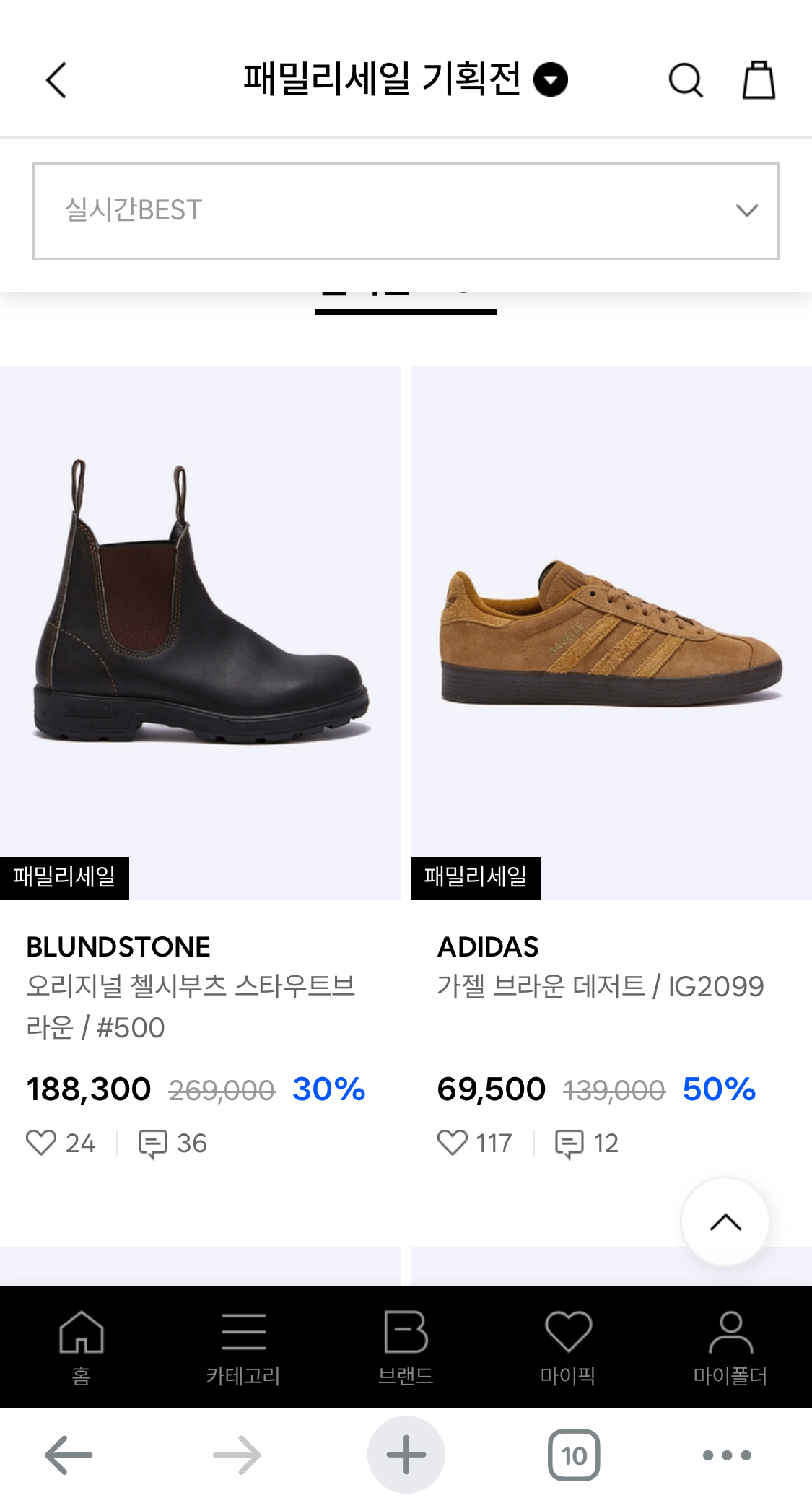
Task: Open ADIDAS 가젤 브라운 데저트 product link
Action: click(x=600, y=986)
